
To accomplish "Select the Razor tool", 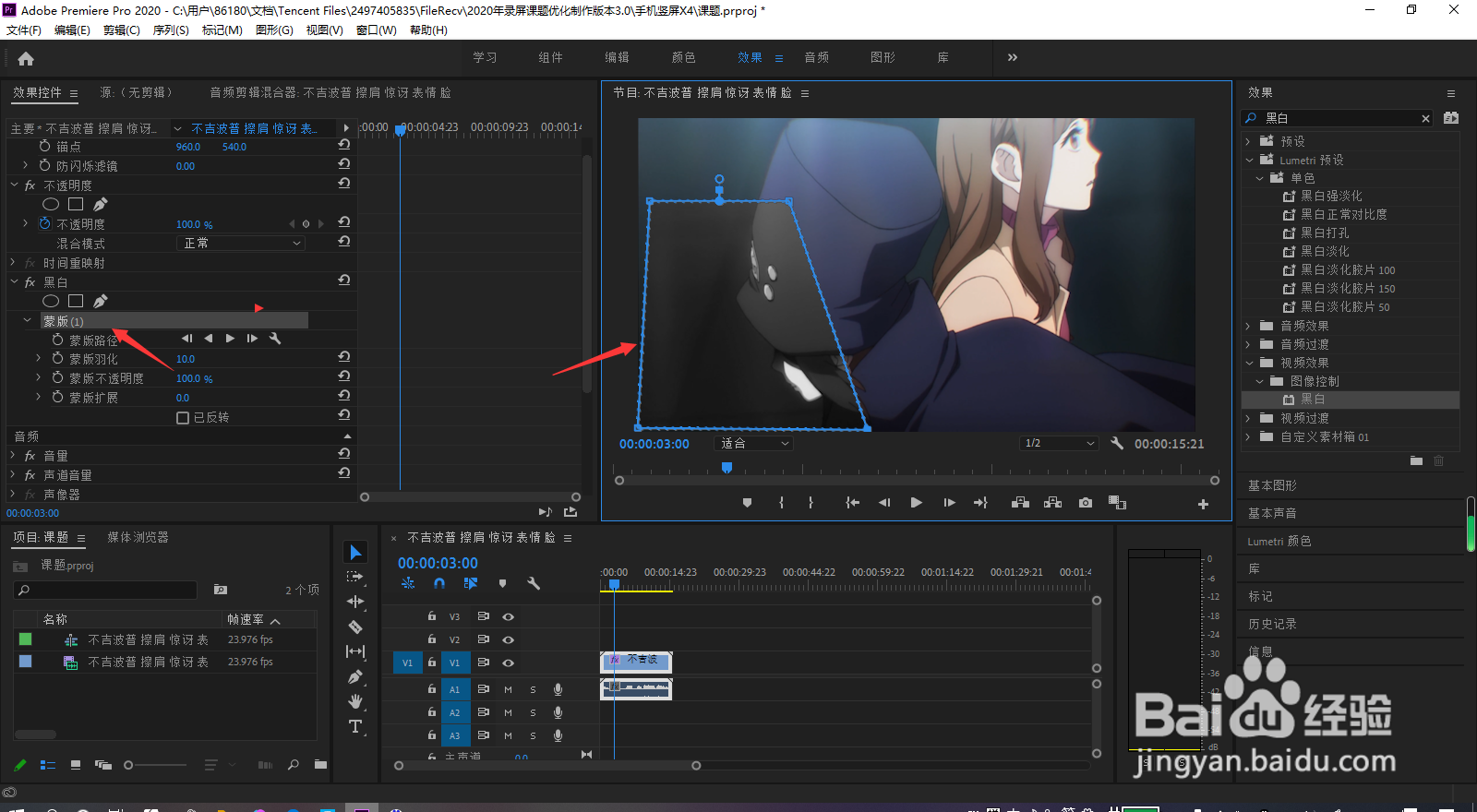I will pyautogui.click(x=355, y=627).
